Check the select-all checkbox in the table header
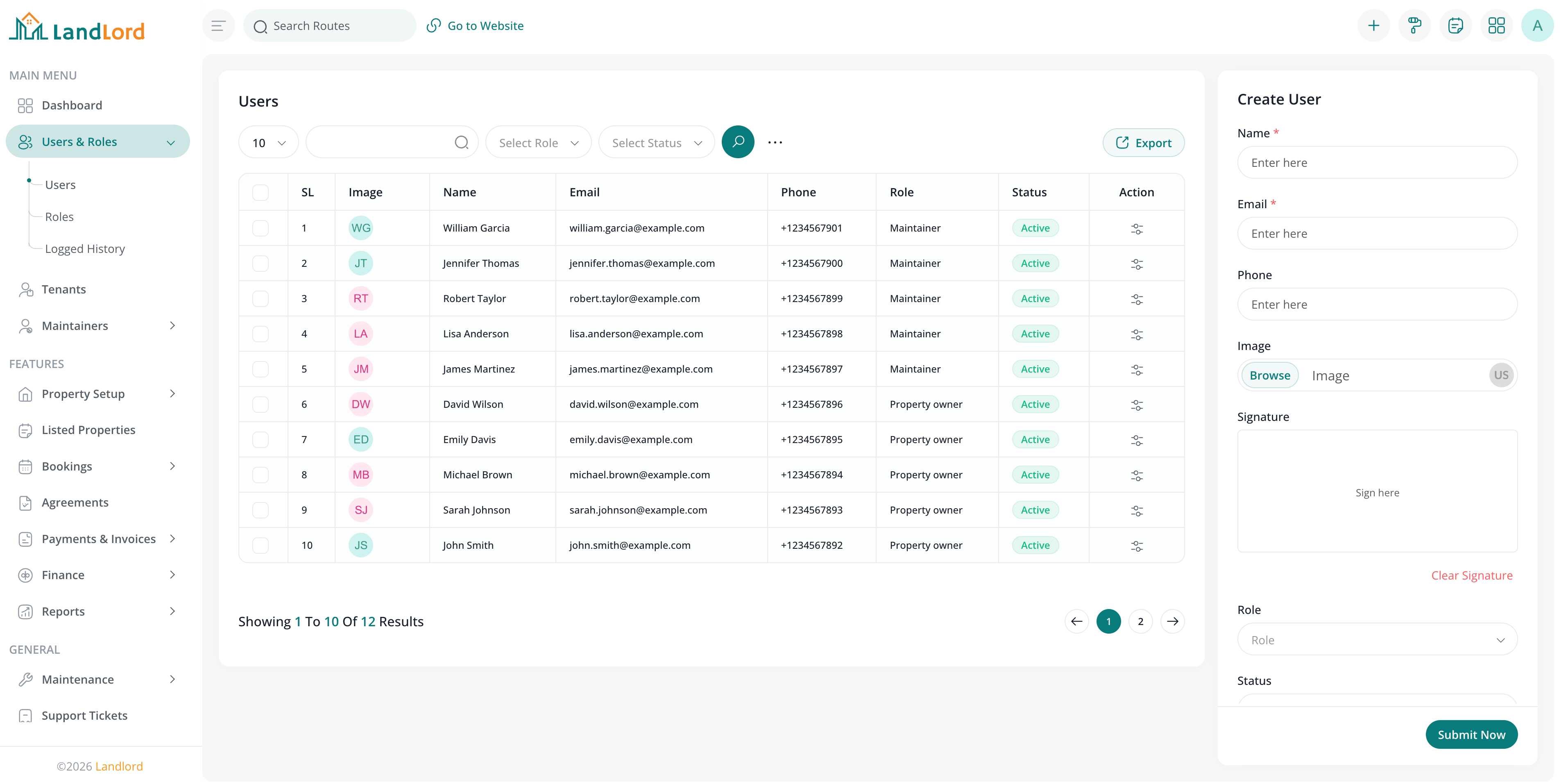Screen dimensions: 1568x782 click(x=261, y=193)
